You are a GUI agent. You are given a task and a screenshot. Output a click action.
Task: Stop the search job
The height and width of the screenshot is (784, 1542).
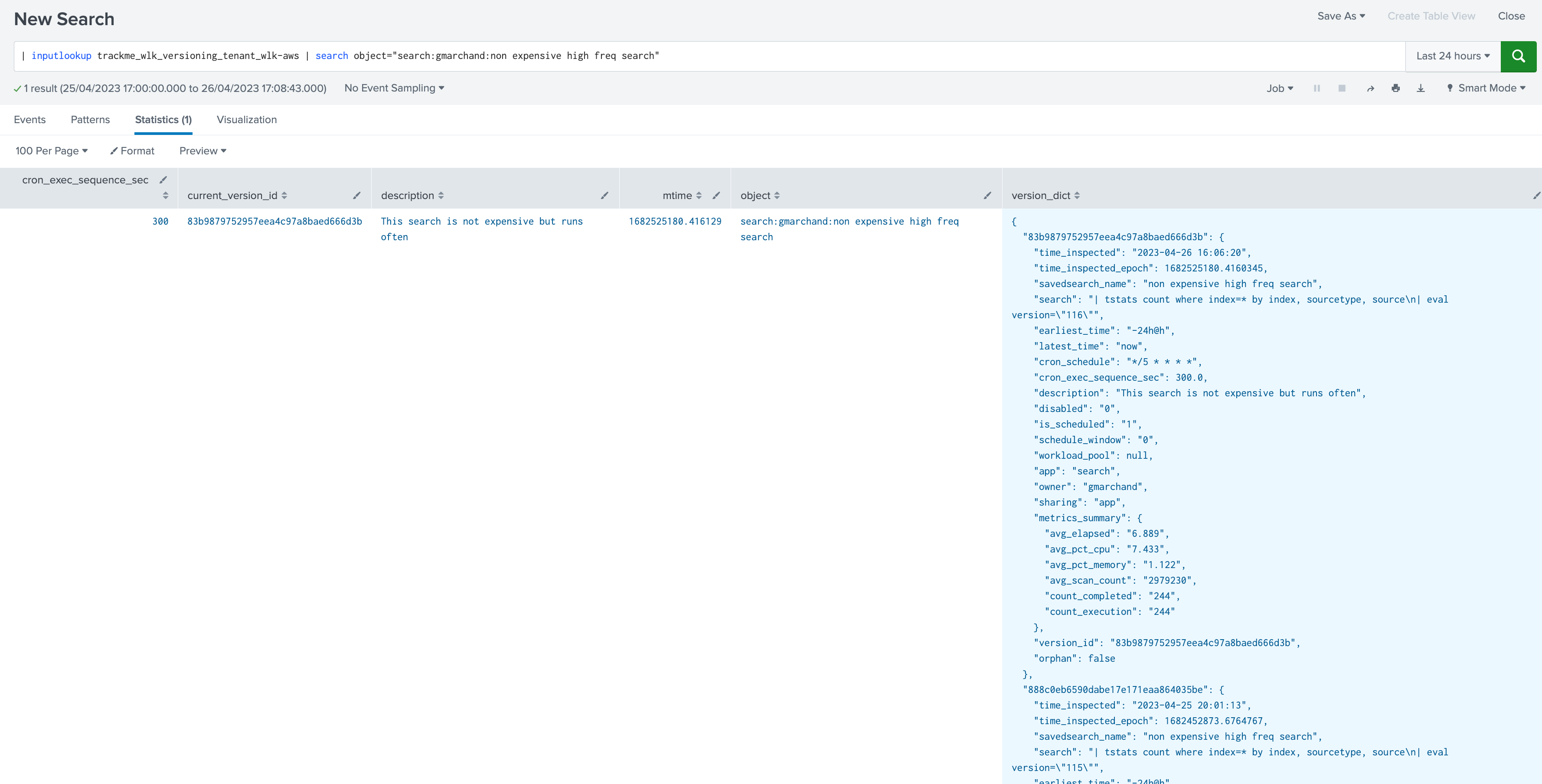1342,88
